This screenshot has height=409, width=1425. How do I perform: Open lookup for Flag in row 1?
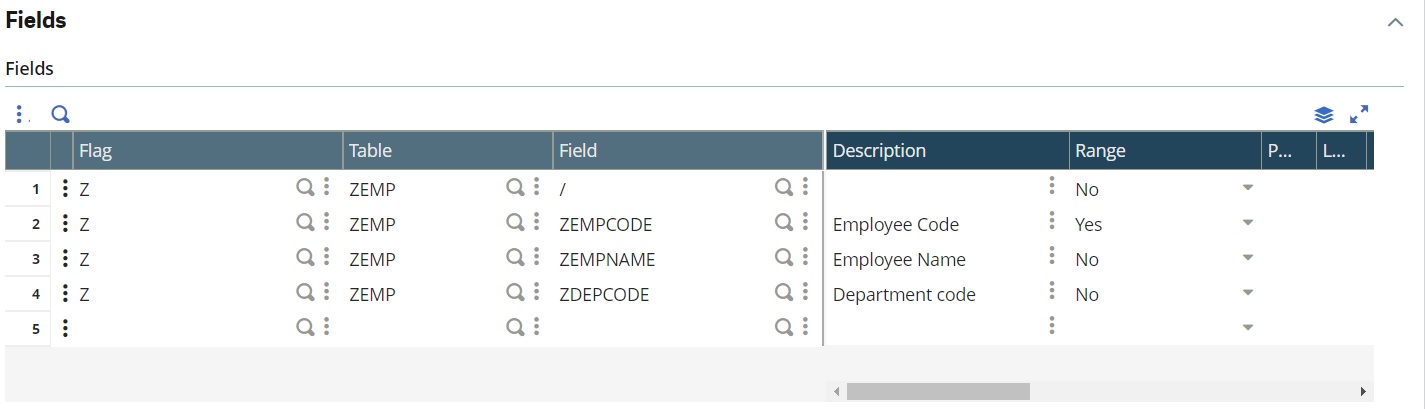(305, 187)
